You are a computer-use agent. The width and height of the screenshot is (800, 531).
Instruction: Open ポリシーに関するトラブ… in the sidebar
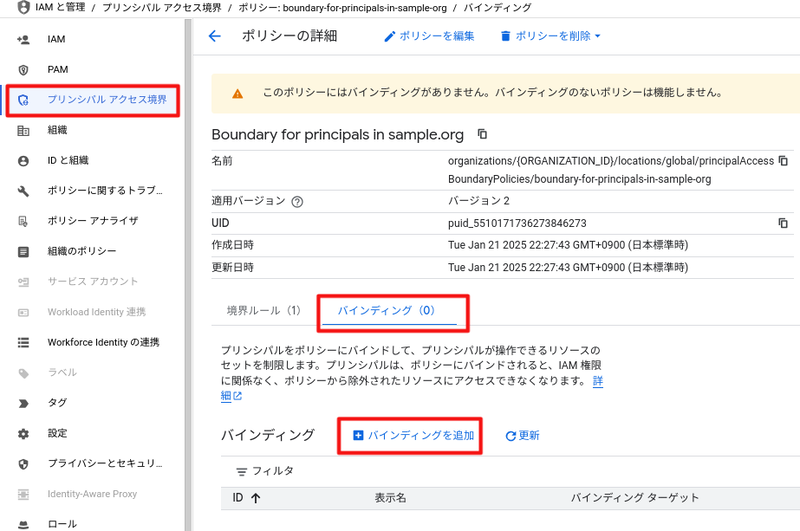click(105, 190)
